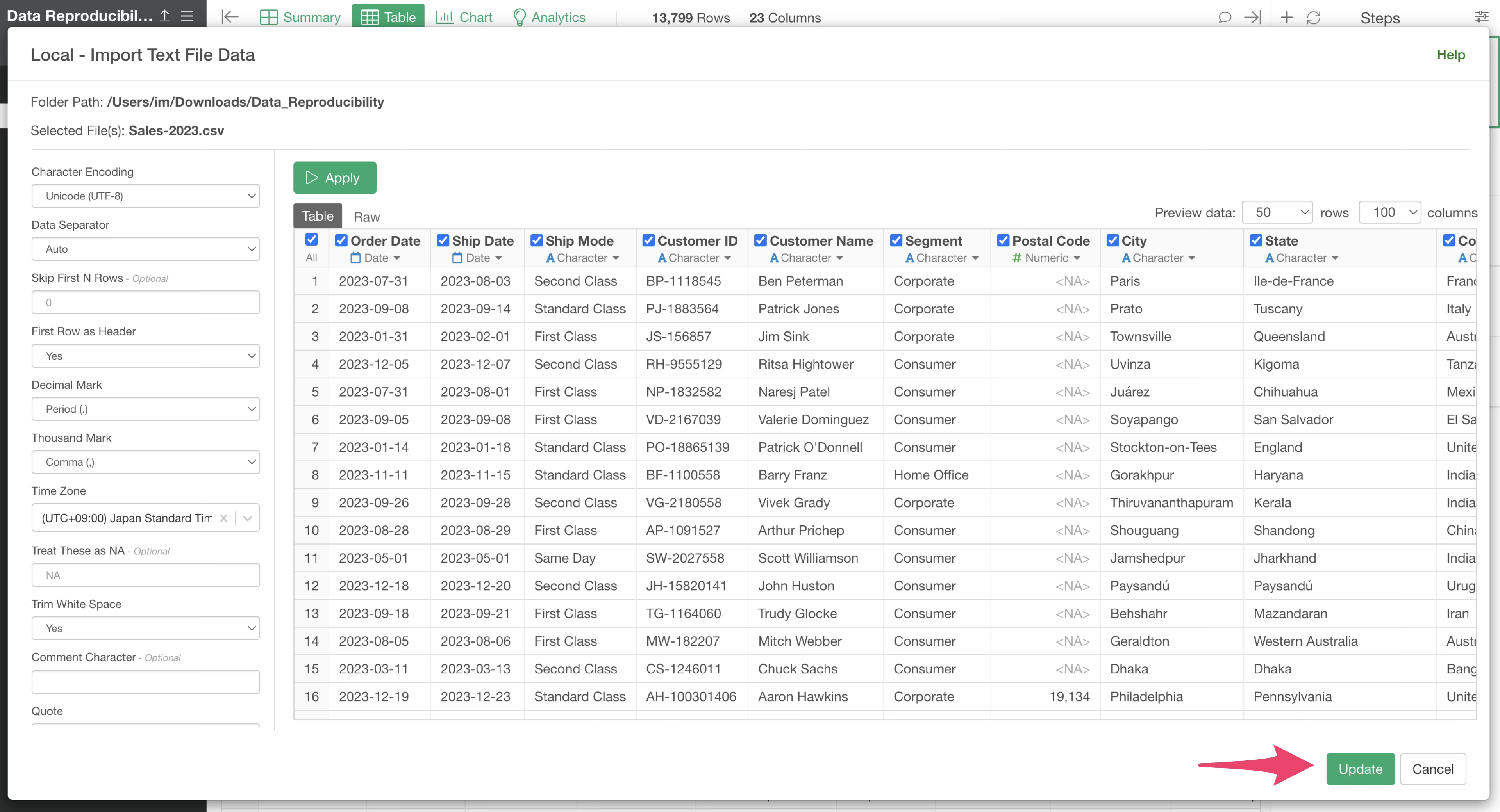Change Postal Code Numeric type dropdown
The height and width of the screenshot is (812, 1500).
(1046, 258)
